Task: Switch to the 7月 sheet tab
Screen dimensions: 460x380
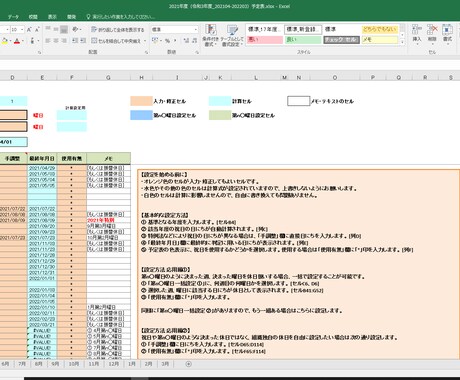Action: pyautogui.click(x=22, y=364)
